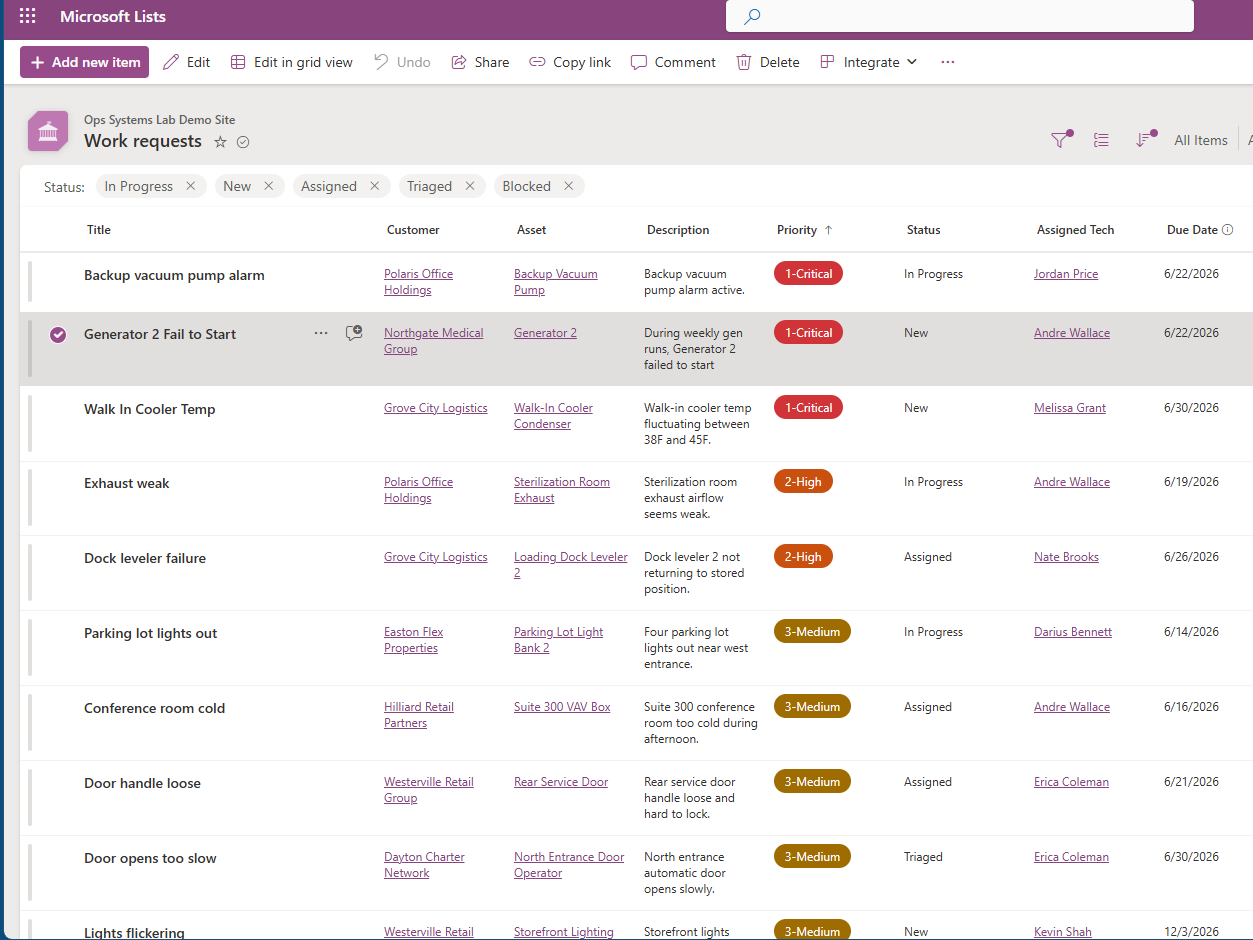Click inside the search box
The image size is (1253, 940).
point(960,16)
